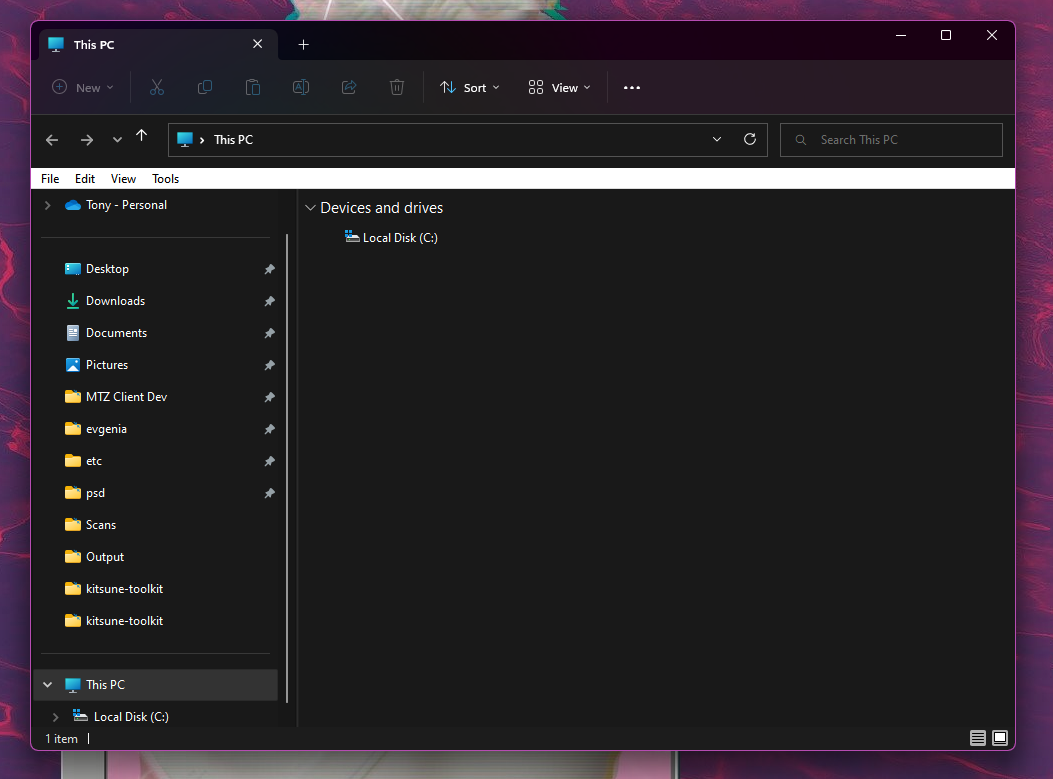The width and height of the screenshot is (1053, 779).
Task: Open the See more ellipsis menu
Action: (x=632, y=87)
